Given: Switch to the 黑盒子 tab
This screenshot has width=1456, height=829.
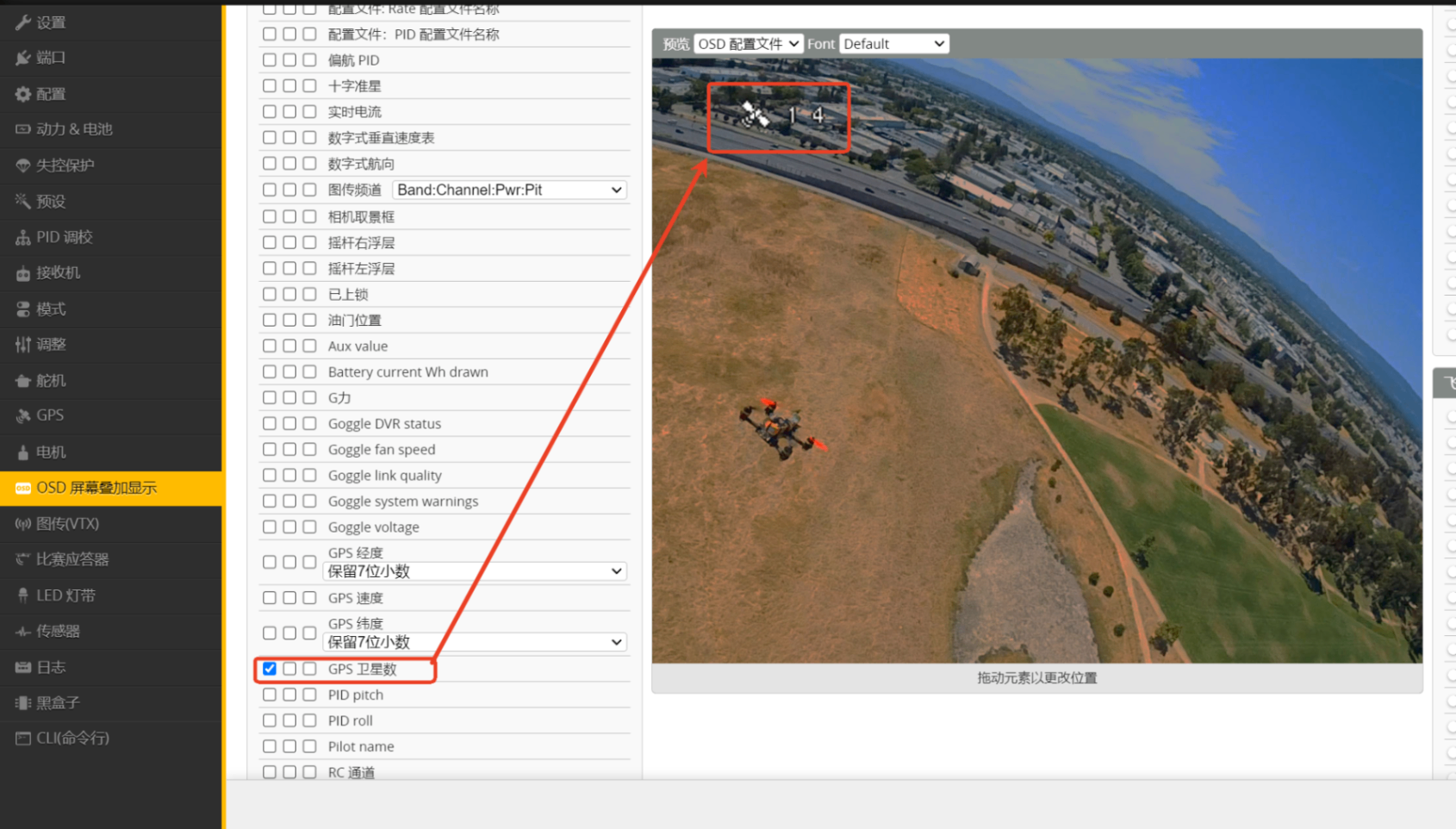Looking at the screenshot, I should (58, 702).
